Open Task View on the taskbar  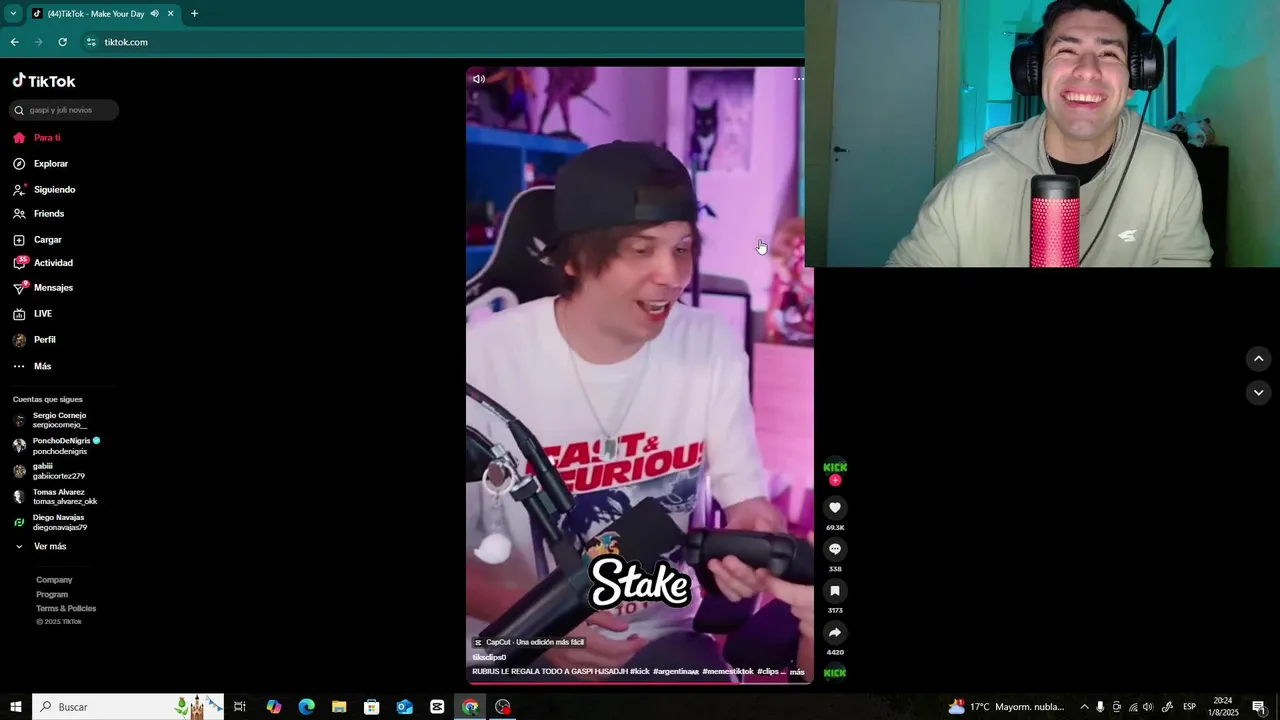point(240,707)
